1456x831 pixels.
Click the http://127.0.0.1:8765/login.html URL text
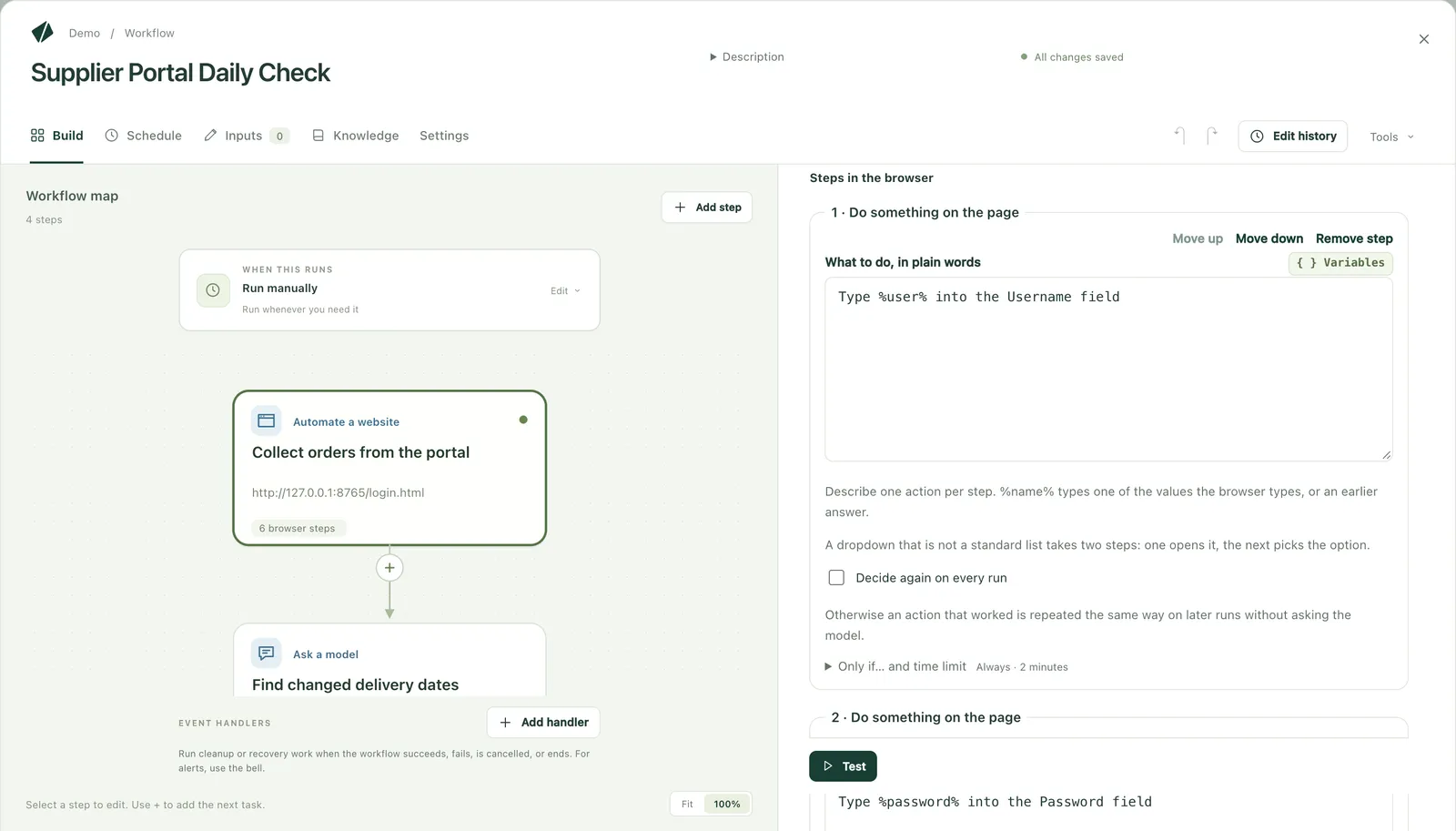(339, 492)
